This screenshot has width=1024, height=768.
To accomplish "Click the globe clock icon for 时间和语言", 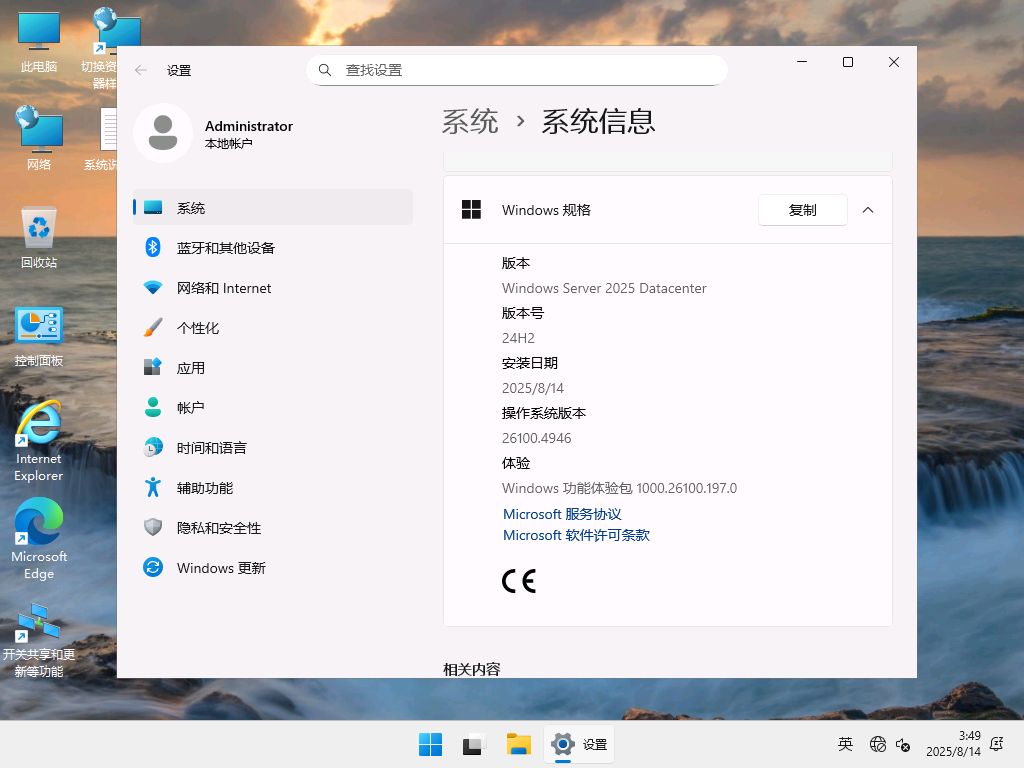I will (153, 447).
